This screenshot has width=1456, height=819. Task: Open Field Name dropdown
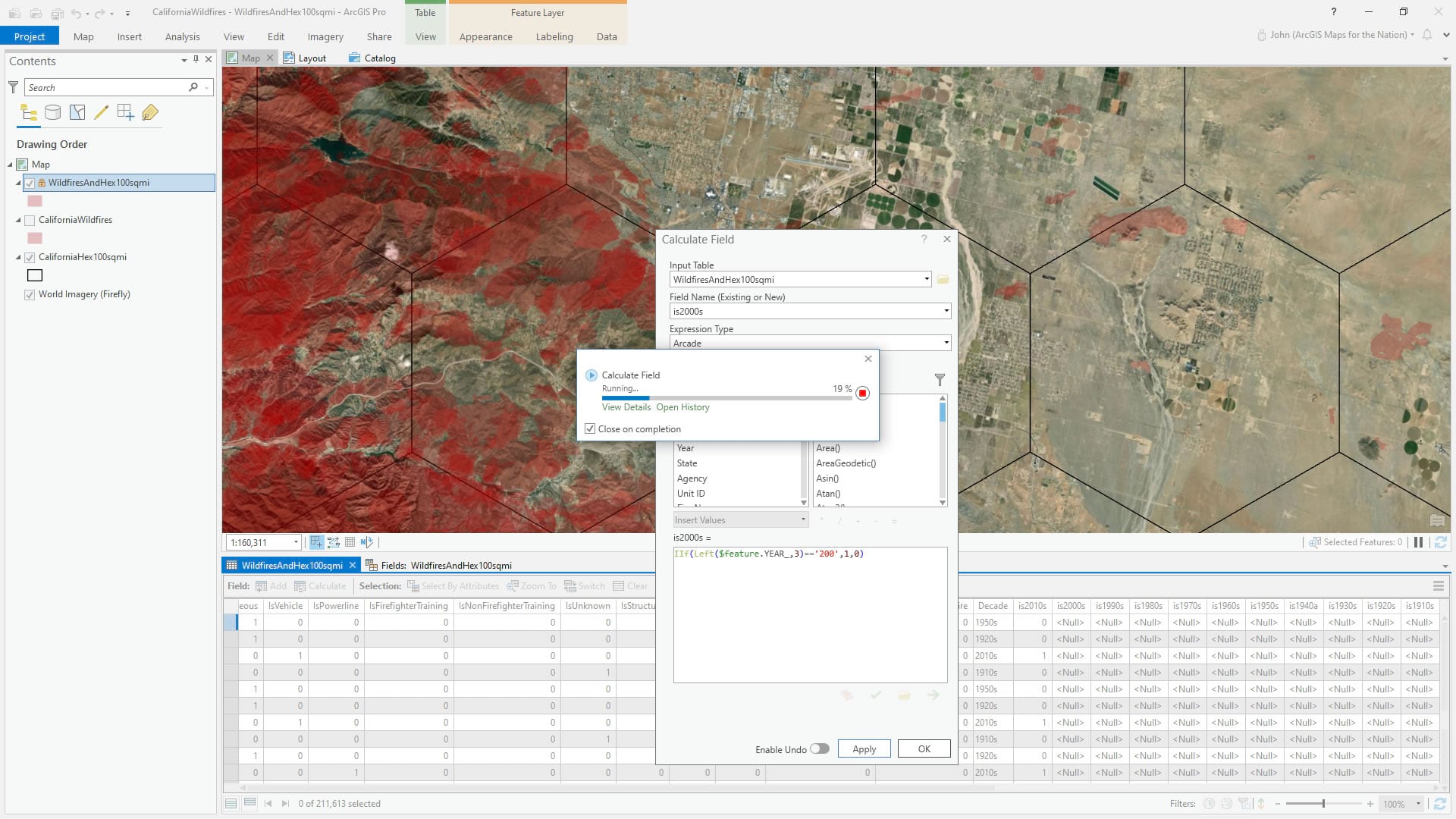(x=946, y=312)
